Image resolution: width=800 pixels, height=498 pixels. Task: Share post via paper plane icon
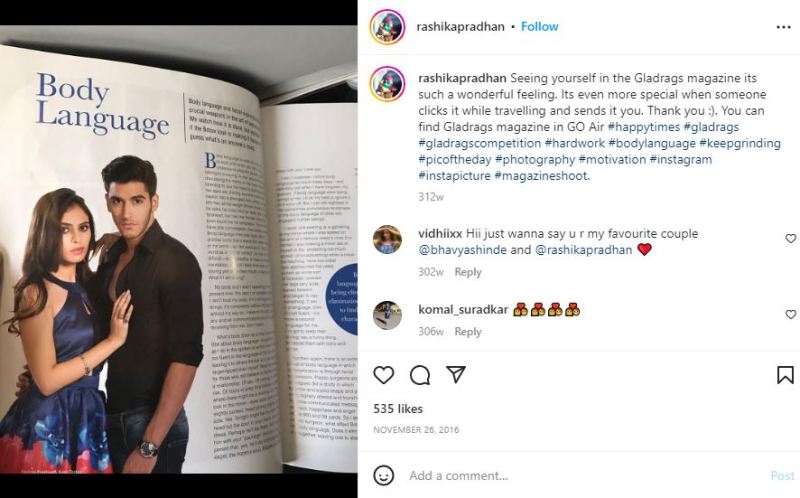click(456, 374)
